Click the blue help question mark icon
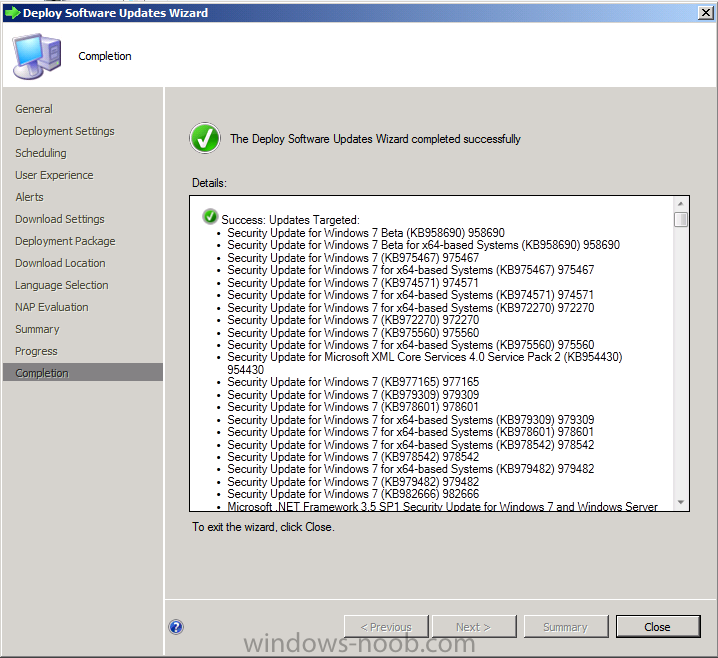 point(176,627)
